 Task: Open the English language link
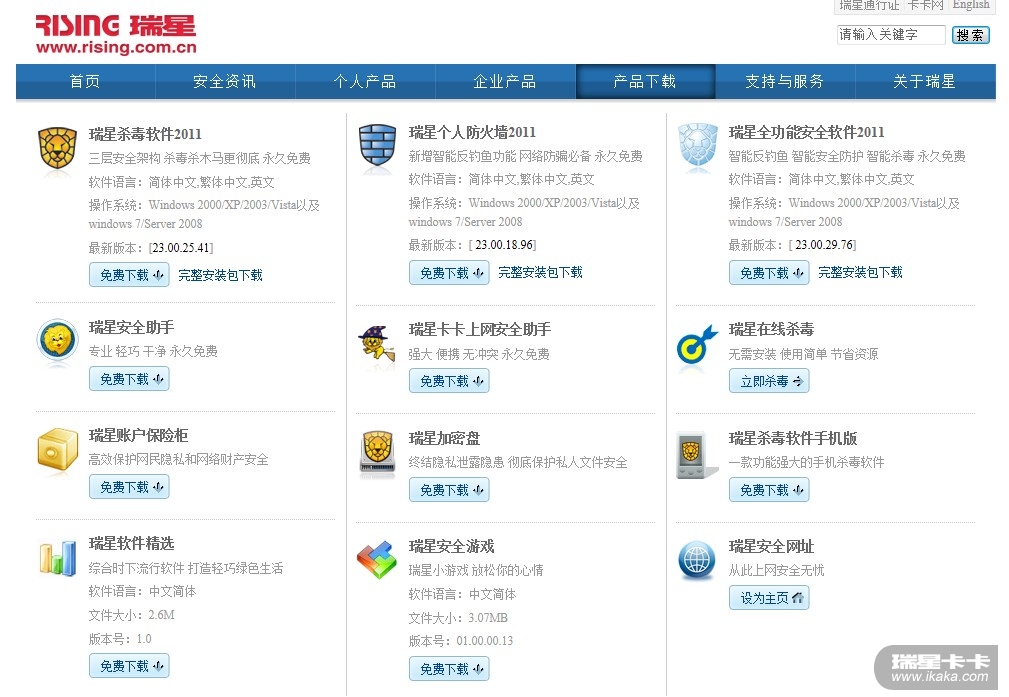[971, 5]
